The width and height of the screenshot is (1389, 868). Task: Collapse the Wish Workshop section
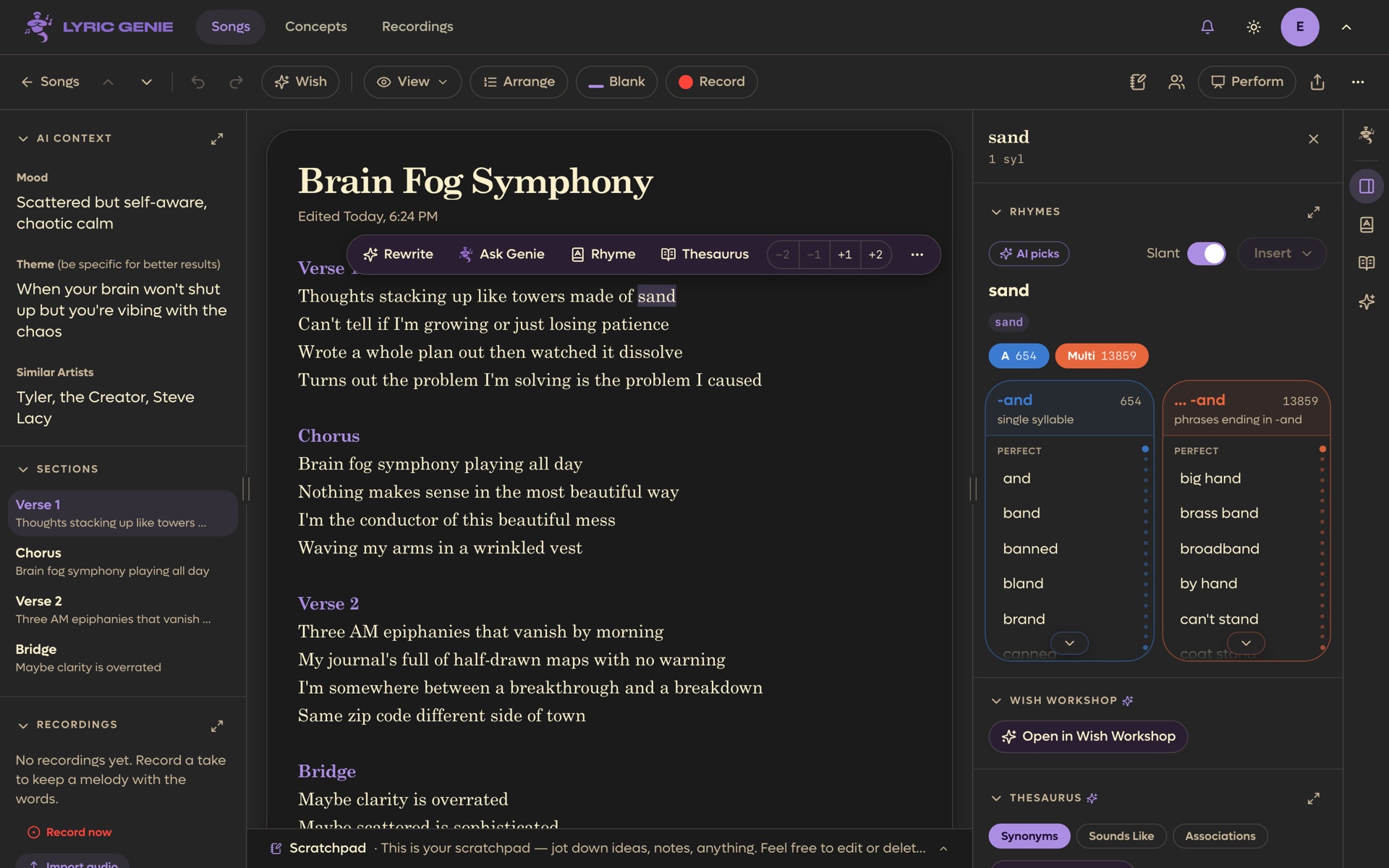[996, 701]
